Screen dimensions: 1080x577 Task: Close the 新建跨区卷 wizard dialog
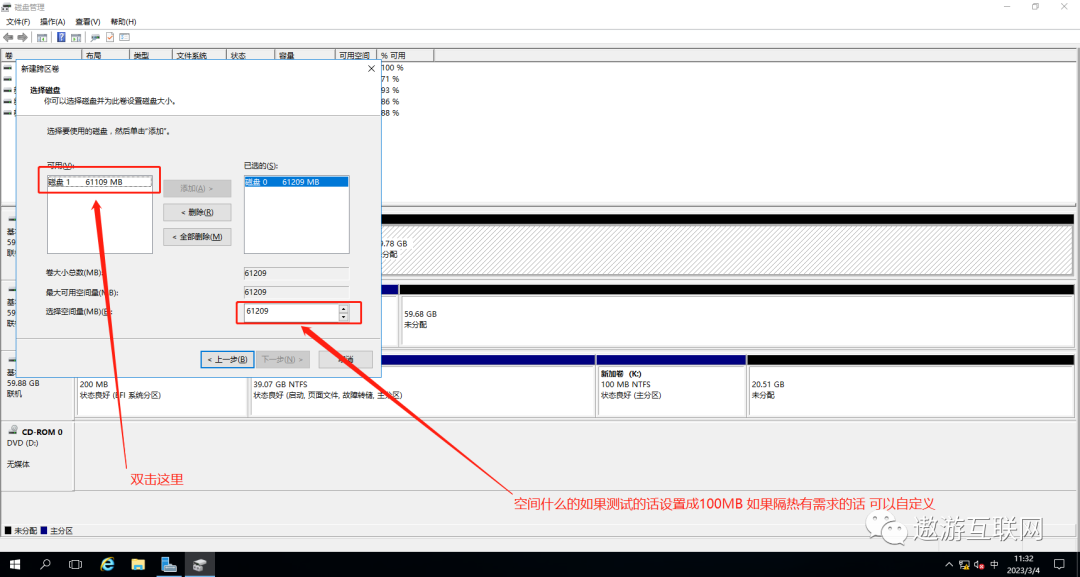point(371,69)
